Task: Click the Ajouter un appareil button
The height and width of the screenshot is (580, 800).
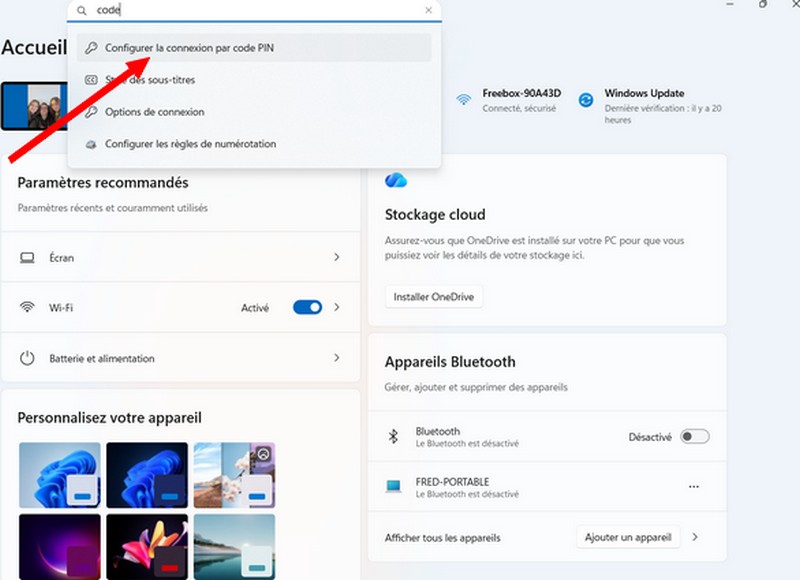Action: point(628,537)
